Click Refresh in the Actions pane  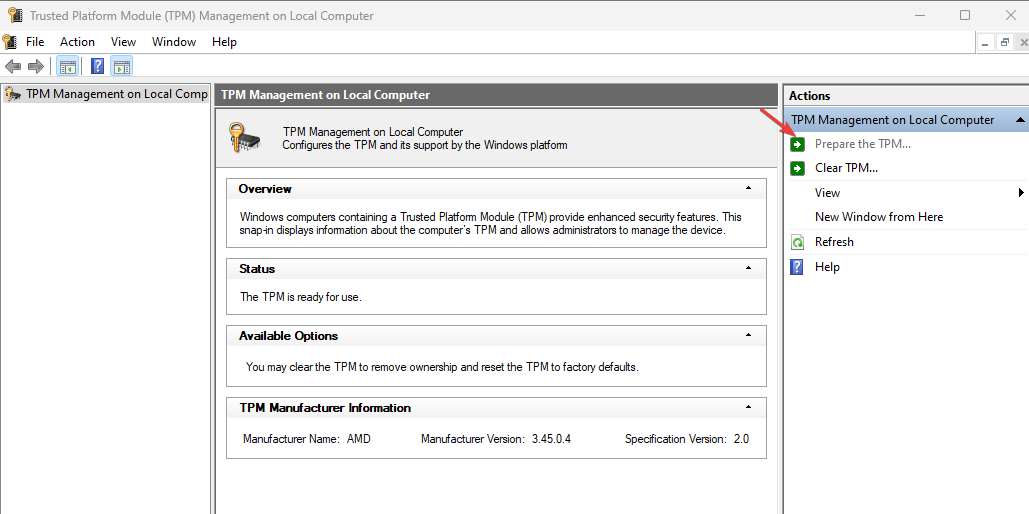(834, 242)
